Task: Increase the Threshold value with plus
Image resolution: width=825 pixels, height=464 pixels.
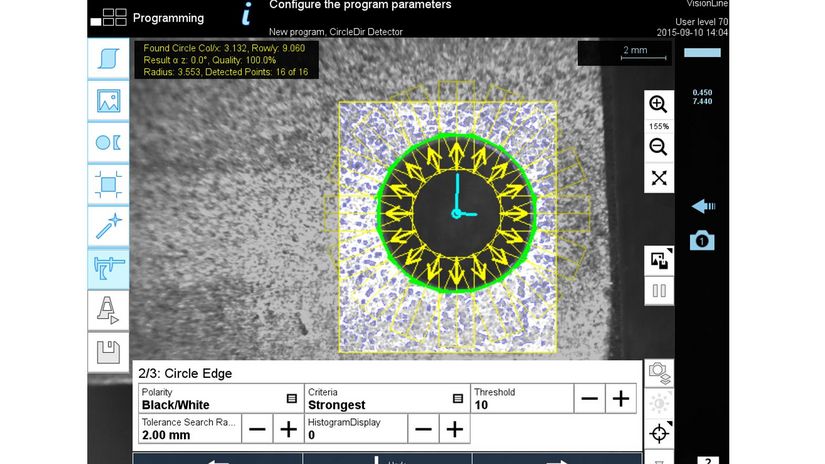Action: (x=621, y=399)
